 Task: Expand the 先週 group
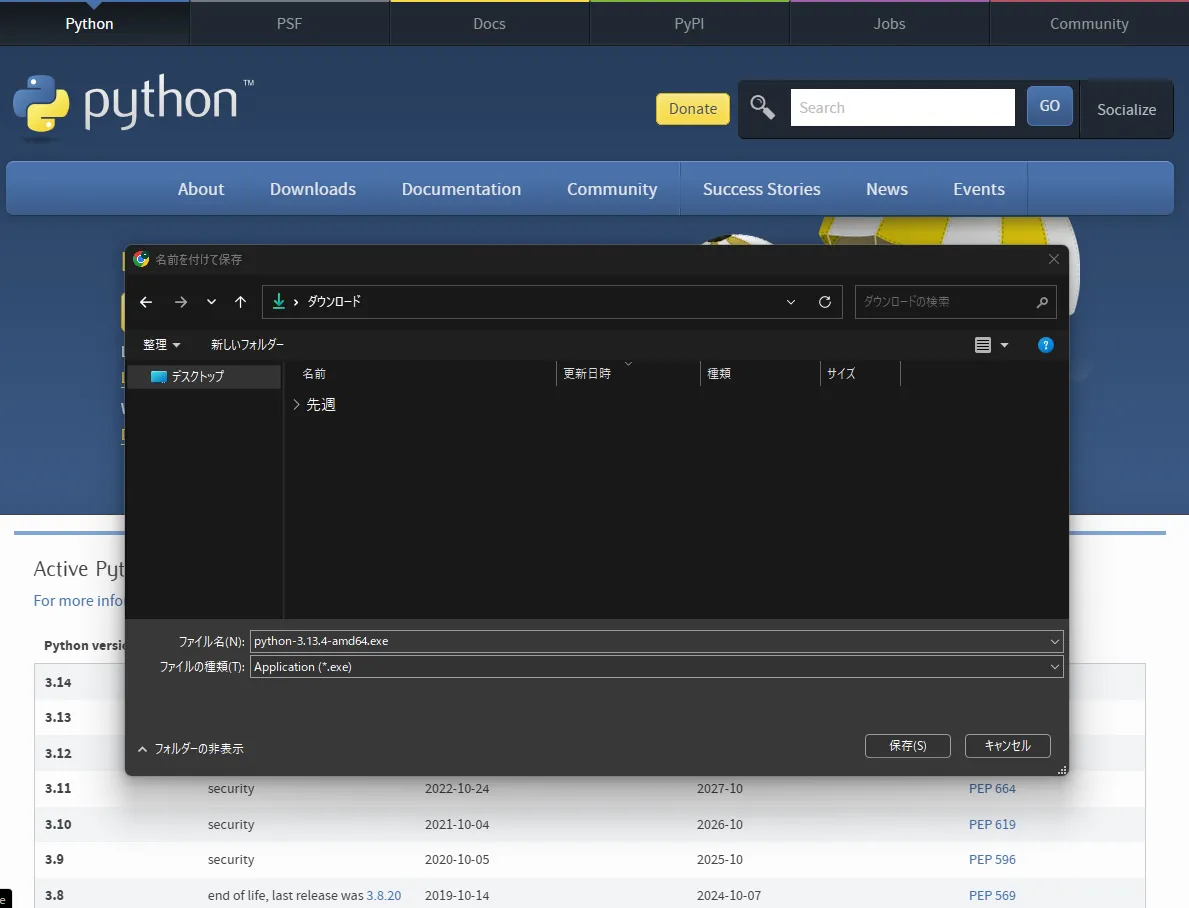point(296,404)
